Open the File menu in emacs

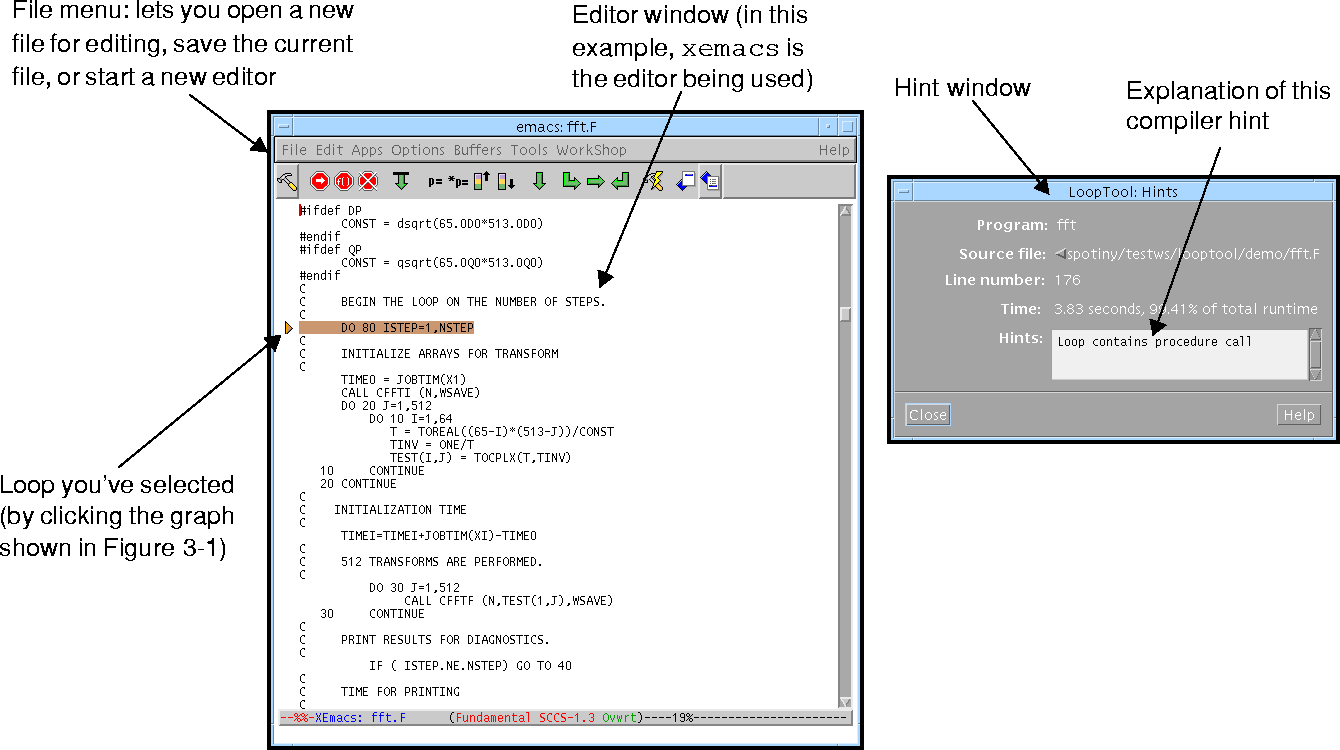pyautogui.click(x=294, y=150)
